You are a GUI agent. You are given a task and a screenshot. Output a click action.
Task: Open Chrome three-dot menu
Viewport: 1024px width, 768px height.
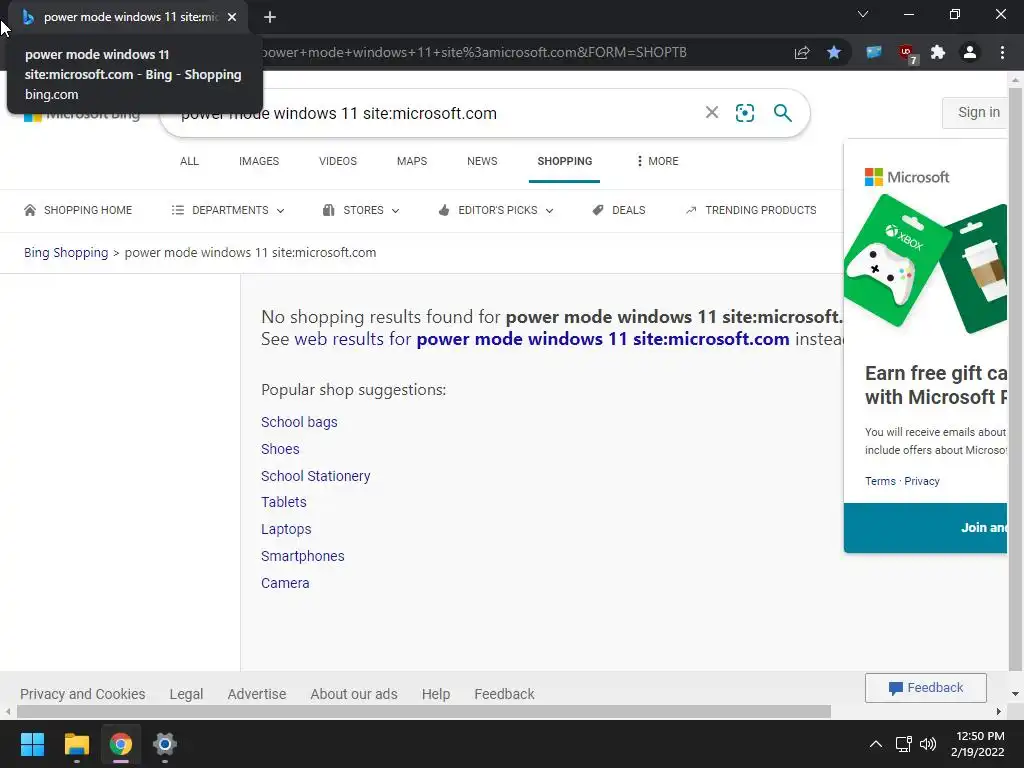point(1002,52)
